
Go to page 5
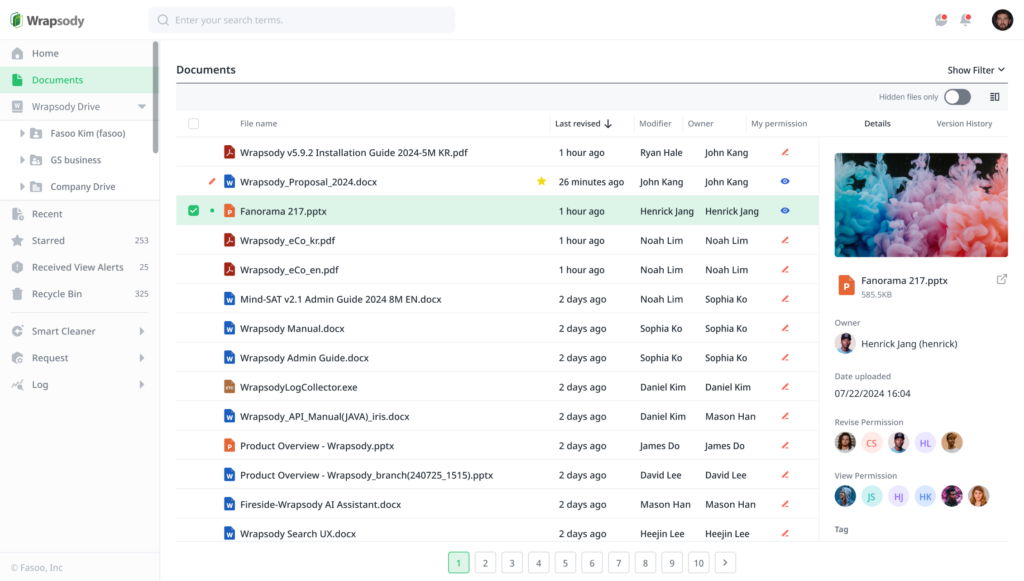(x=565, y=563)
